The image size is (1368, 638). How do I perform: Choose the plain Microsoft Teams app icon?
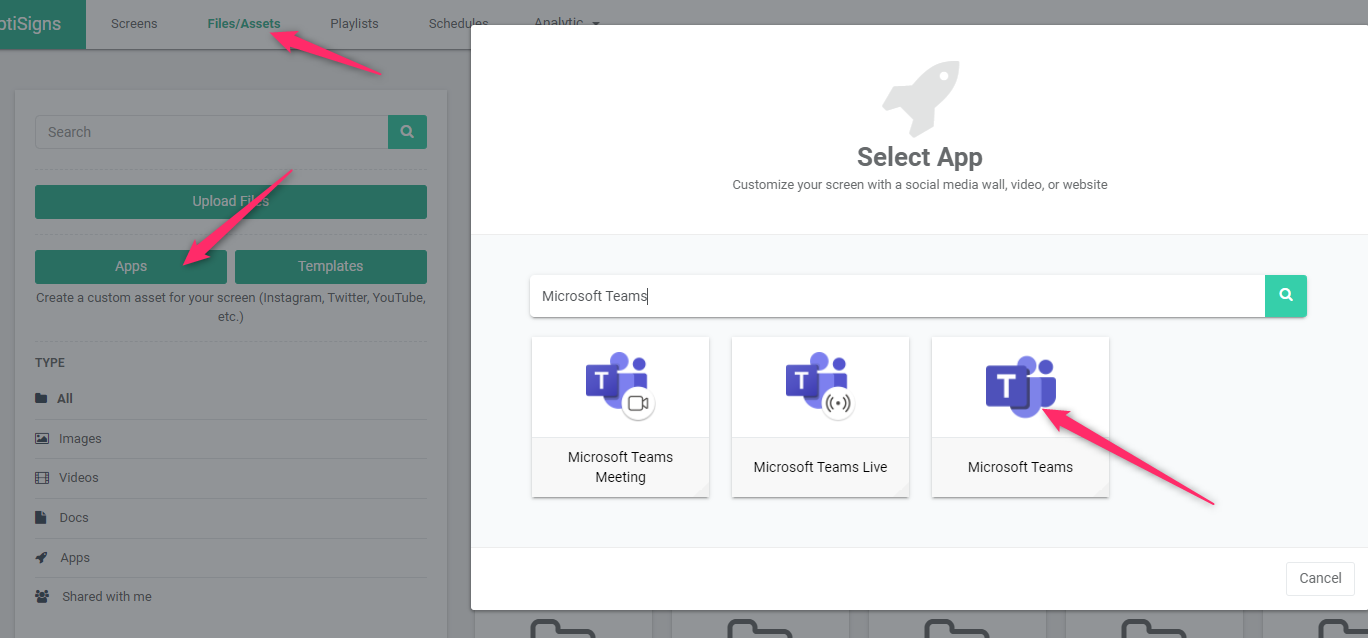pos(1020,386)
